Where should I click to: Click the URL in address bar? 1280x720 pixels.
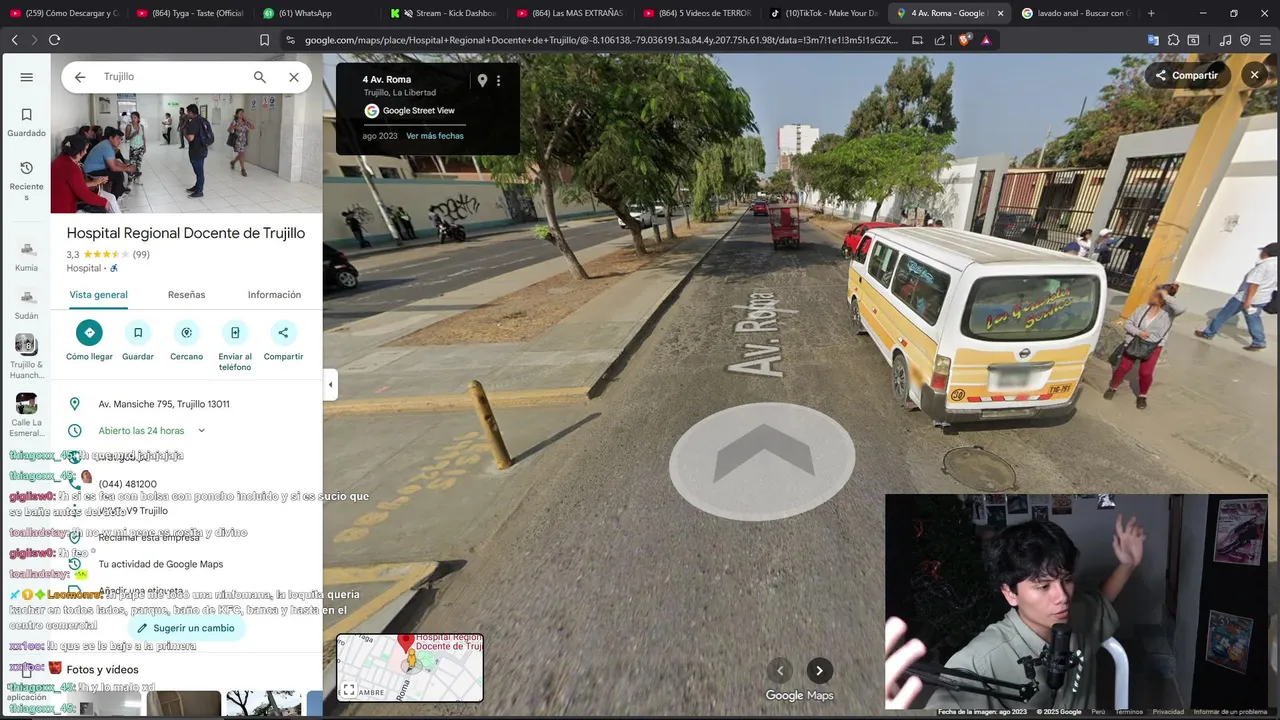600,40
